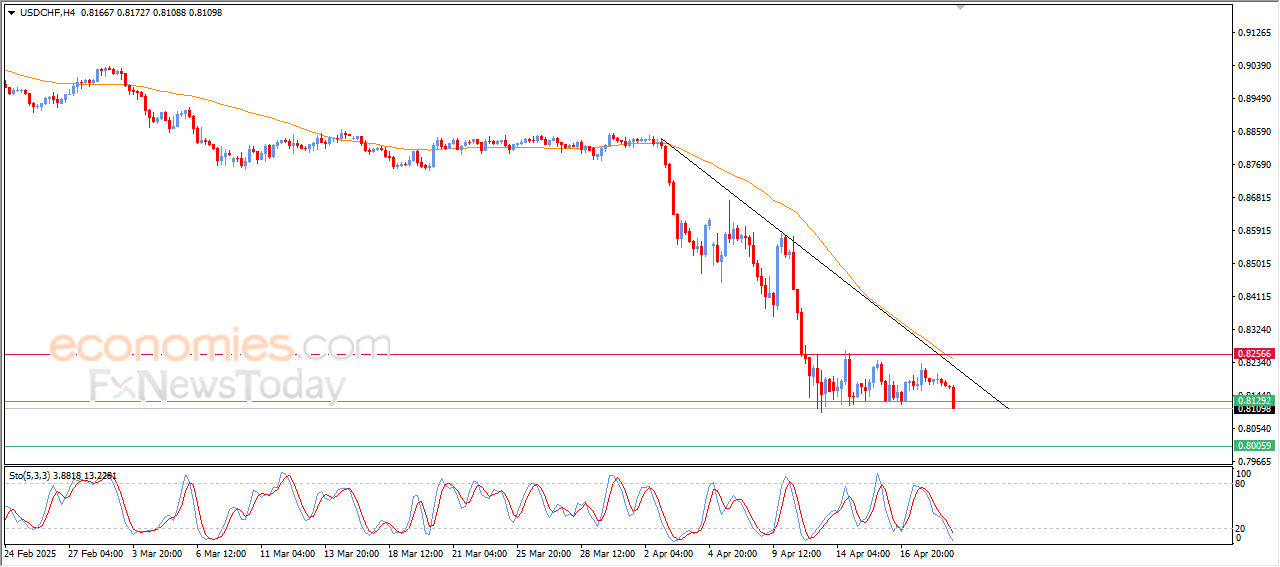The image size is (1280, 567).
Task: Select the green horizontal line at 0.80059
Action: tap(617, 446)
